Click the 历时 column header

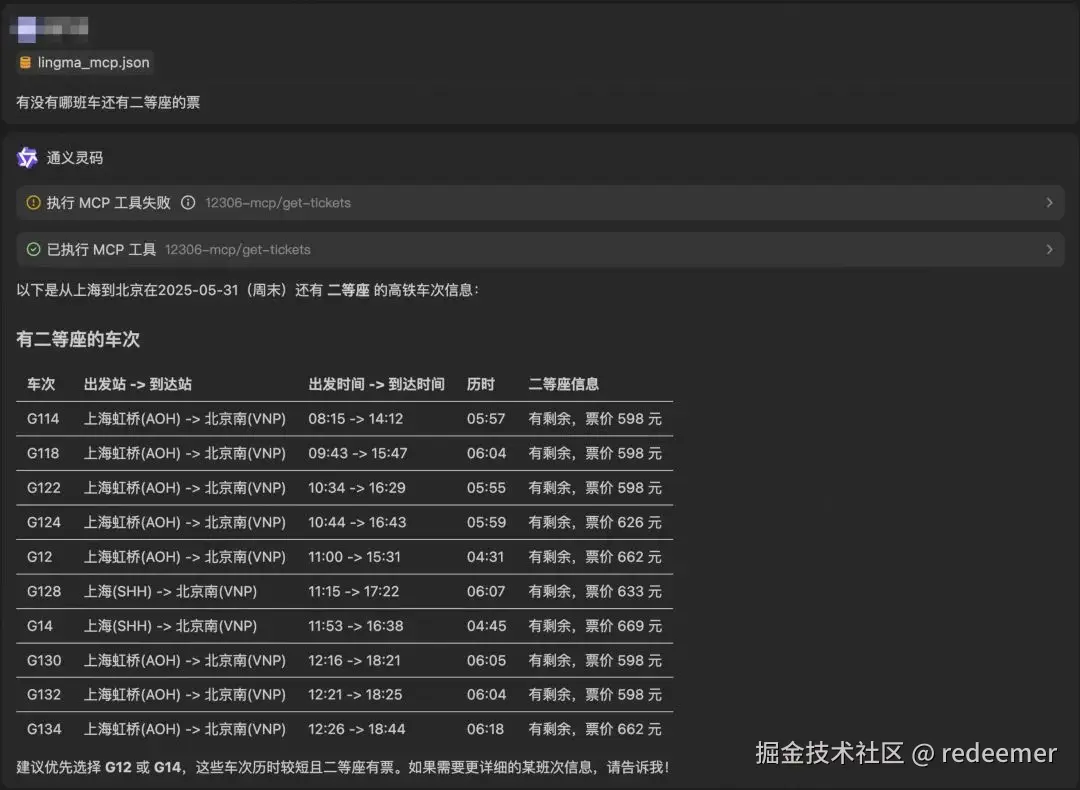481,384
